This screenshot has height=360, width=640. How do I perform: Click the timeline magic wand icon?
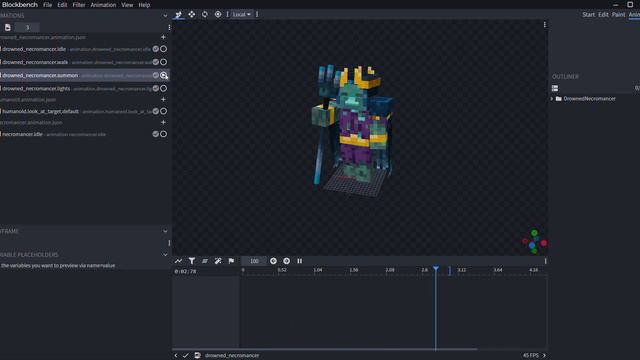point(218,261)
